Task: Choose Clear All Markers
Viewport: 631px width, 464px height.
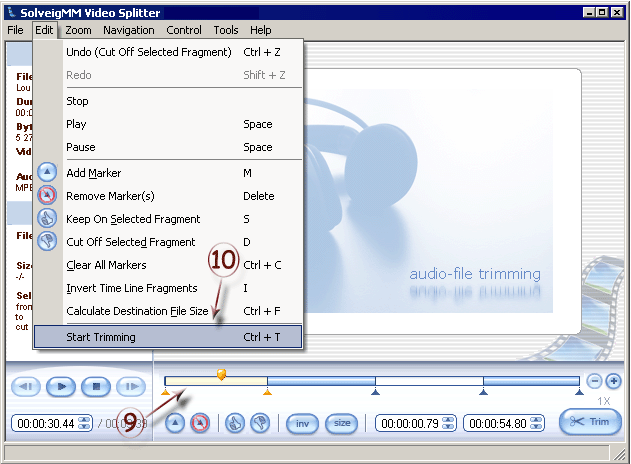Action: pyautogui.click(x=168, y=265)
